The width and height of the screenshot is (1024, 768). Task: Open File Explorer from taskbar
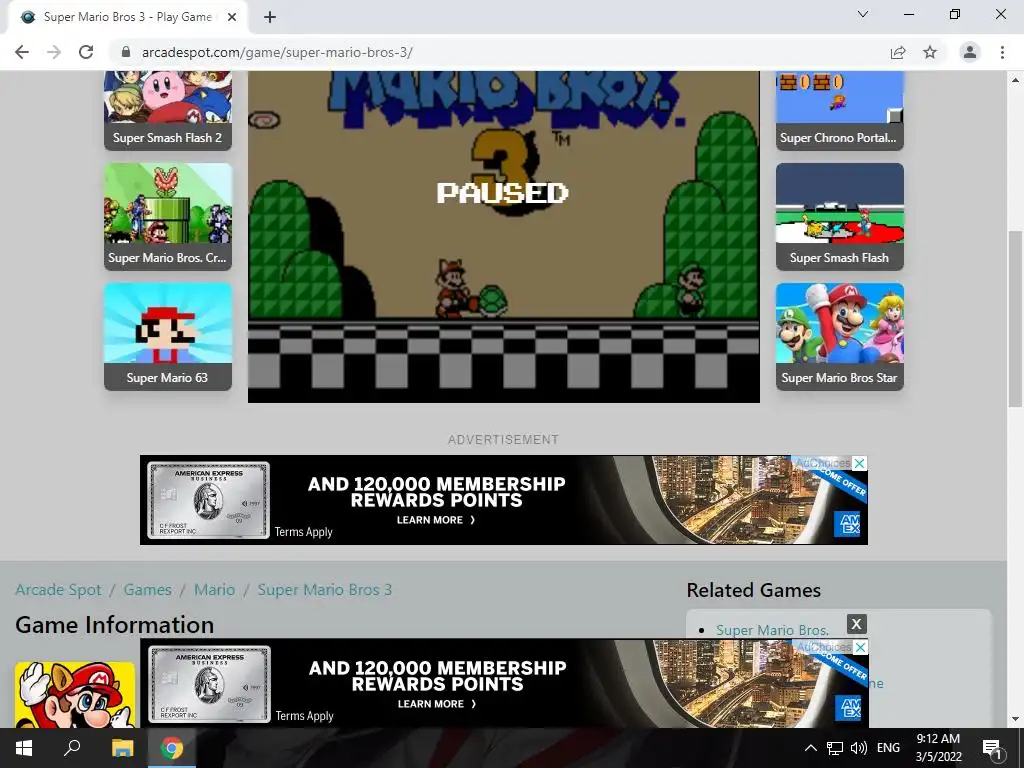tap(122, 748)
